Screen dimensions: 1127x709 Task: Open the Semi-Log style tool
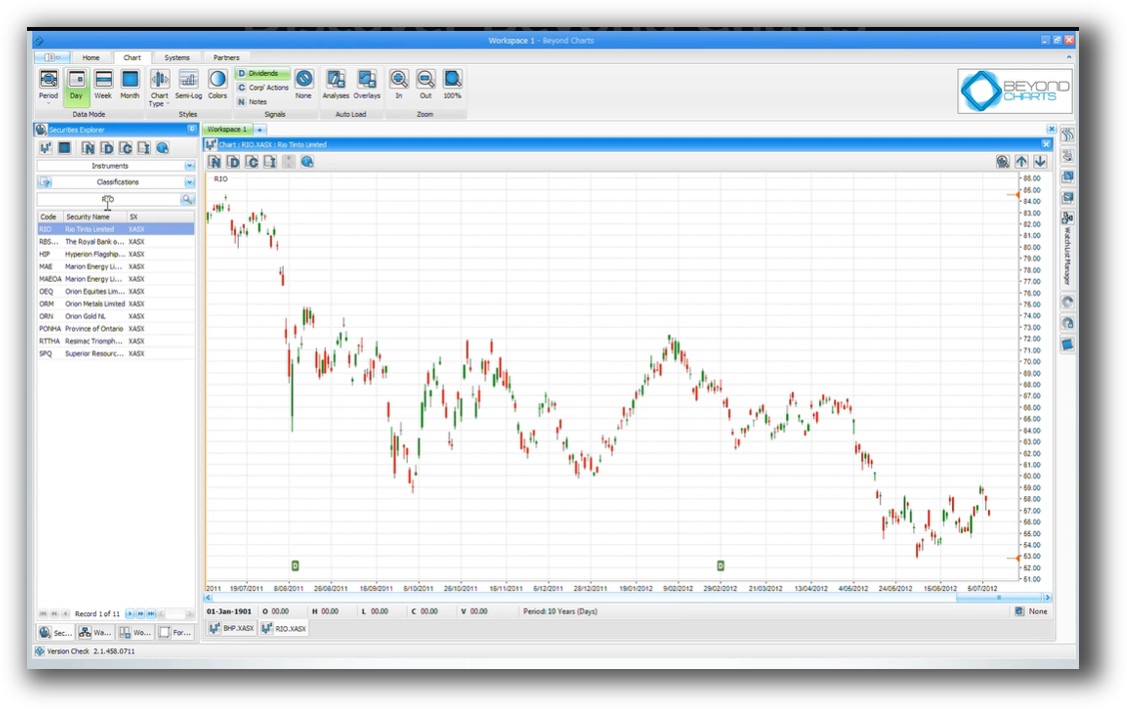(187, 85)
